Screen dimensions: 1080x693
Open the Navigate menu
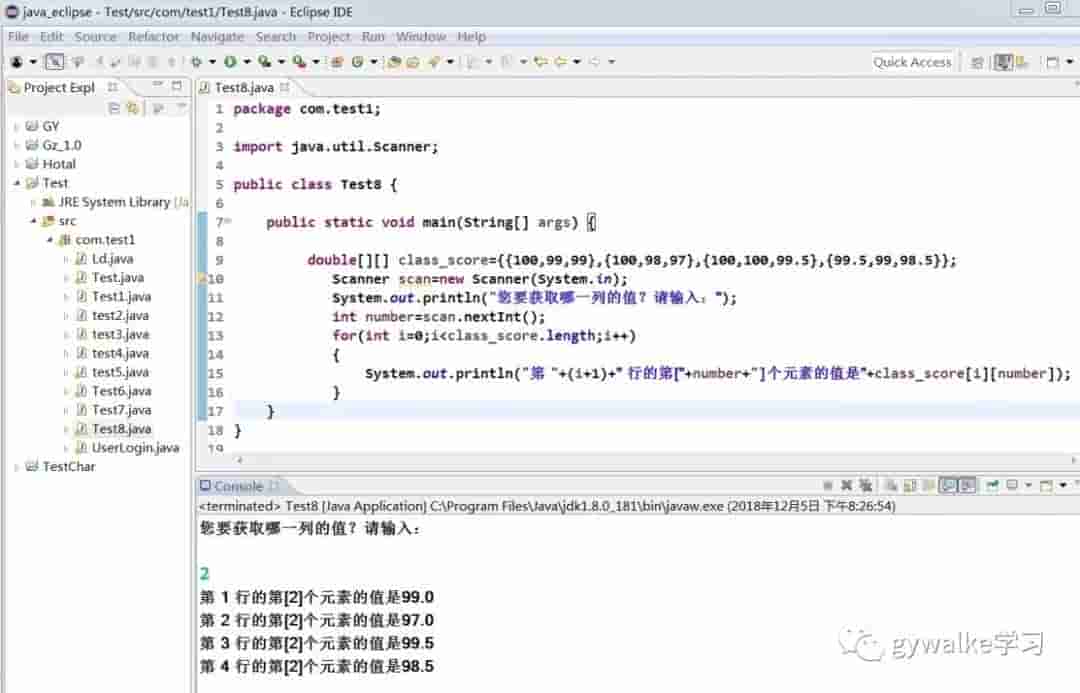[x=217, y=37]
